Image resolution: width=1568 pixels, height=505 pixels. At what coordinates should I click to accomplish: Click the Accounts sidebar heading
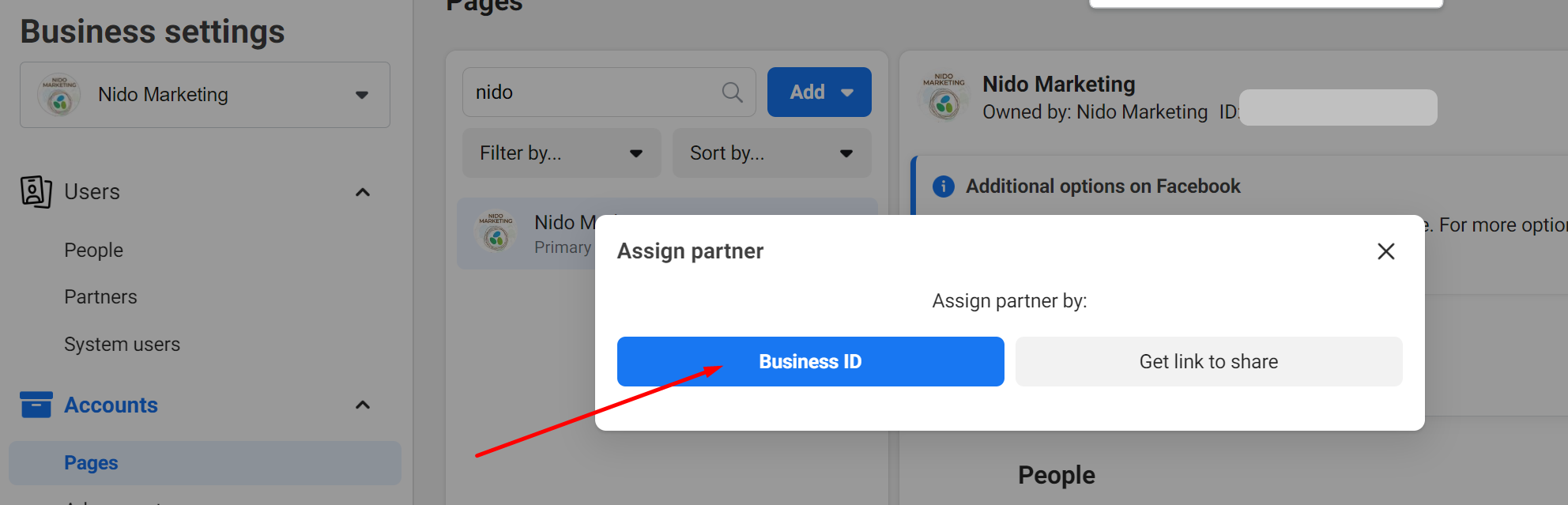pyautogui.click(x=111, y=405)
